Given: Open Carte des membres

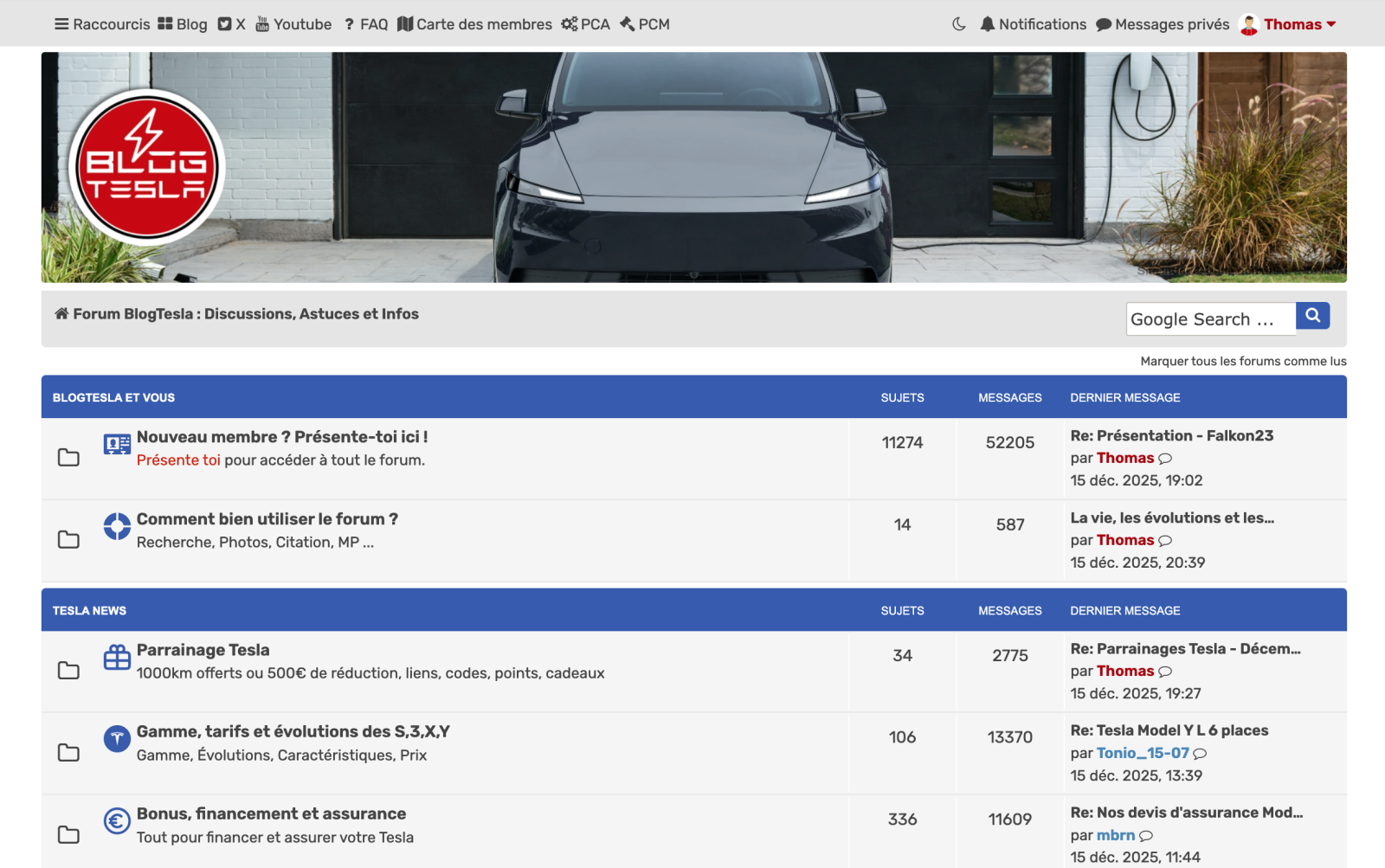Looking at the screenshot, I should click(x=474, y=24).
